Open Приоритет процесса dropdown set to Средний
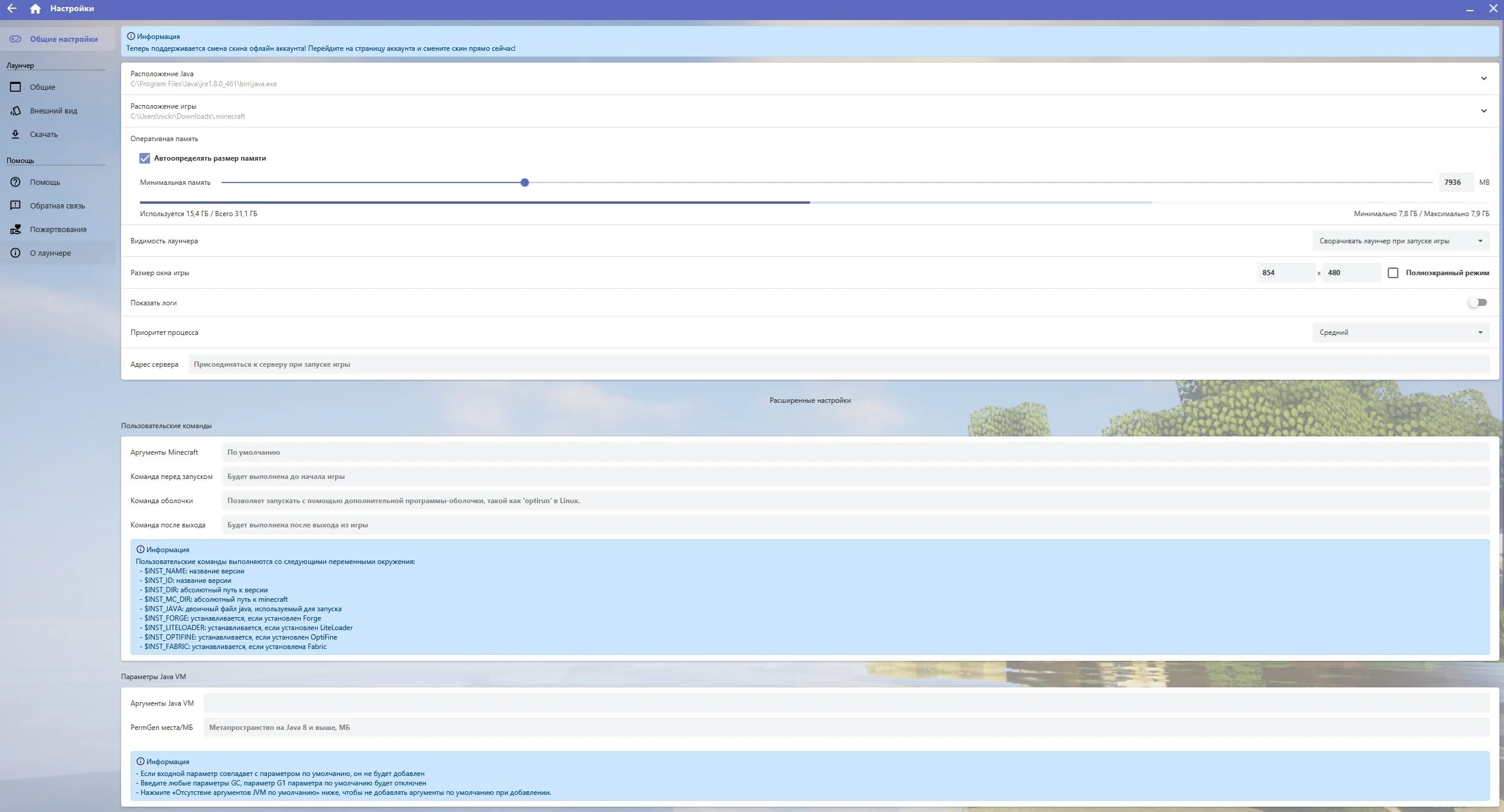The image size is (1504, 812). [1400, 332]
